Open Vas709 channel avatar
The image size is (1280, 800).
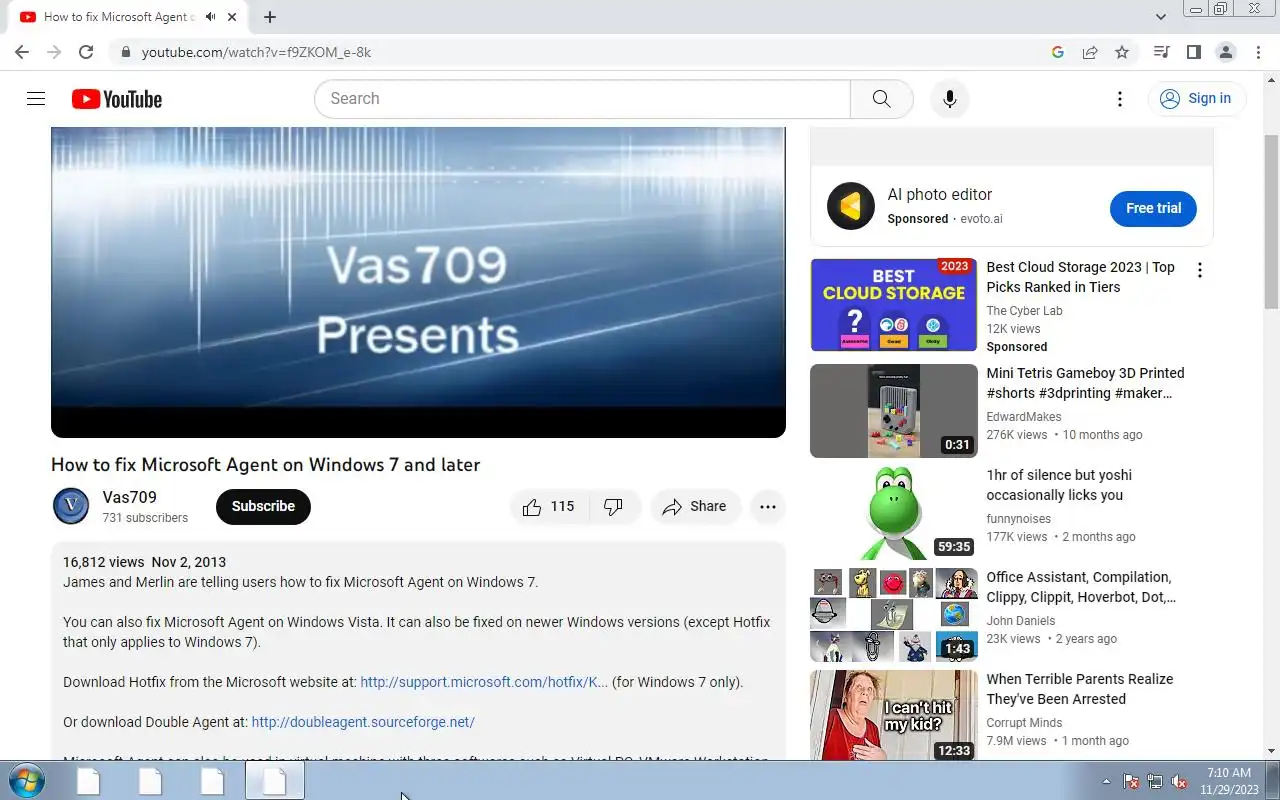tap(71, 506)
